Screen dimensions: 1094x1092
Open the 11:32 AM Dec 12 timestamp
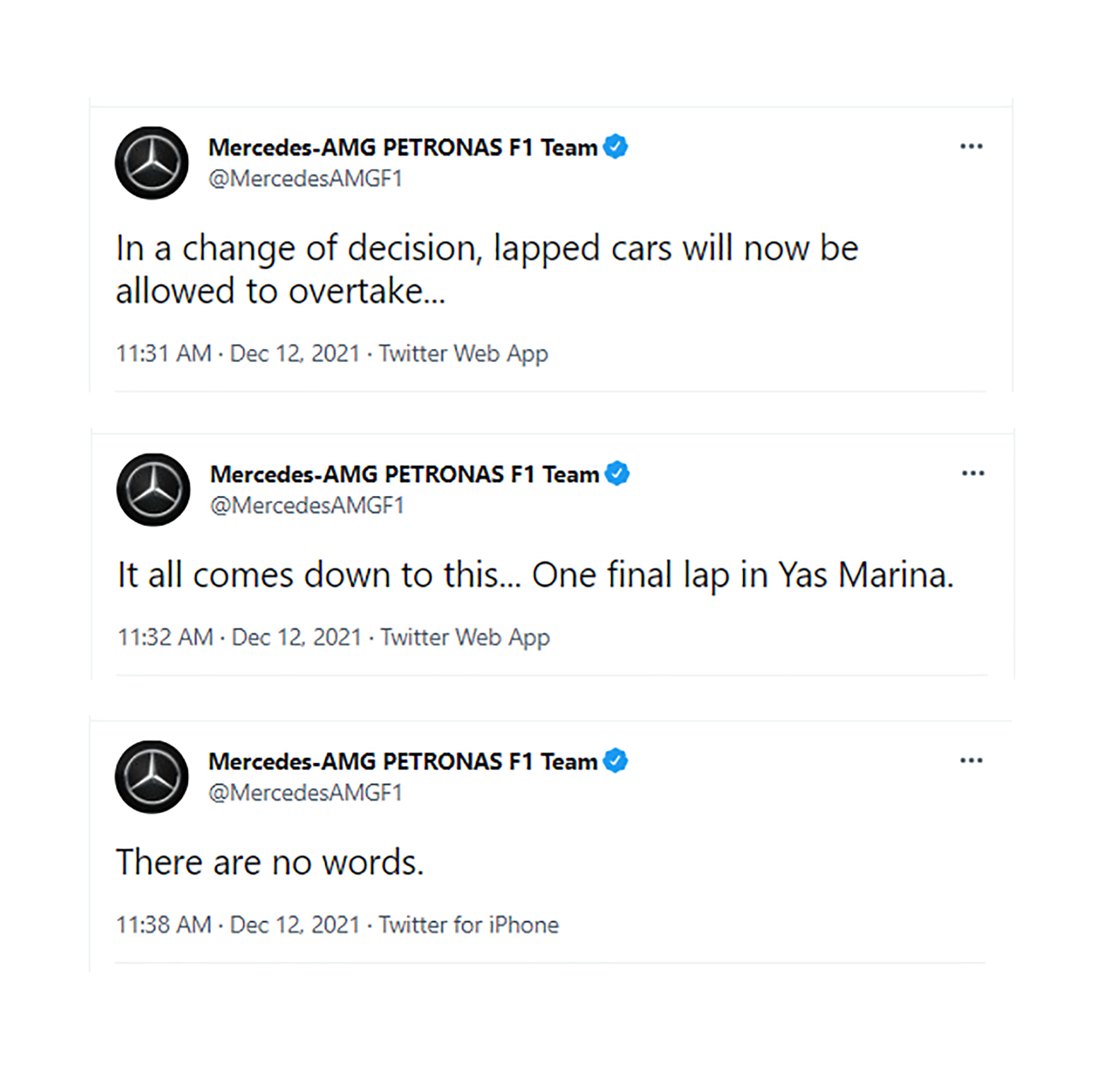pyautogui.click(x=239, y=637)
